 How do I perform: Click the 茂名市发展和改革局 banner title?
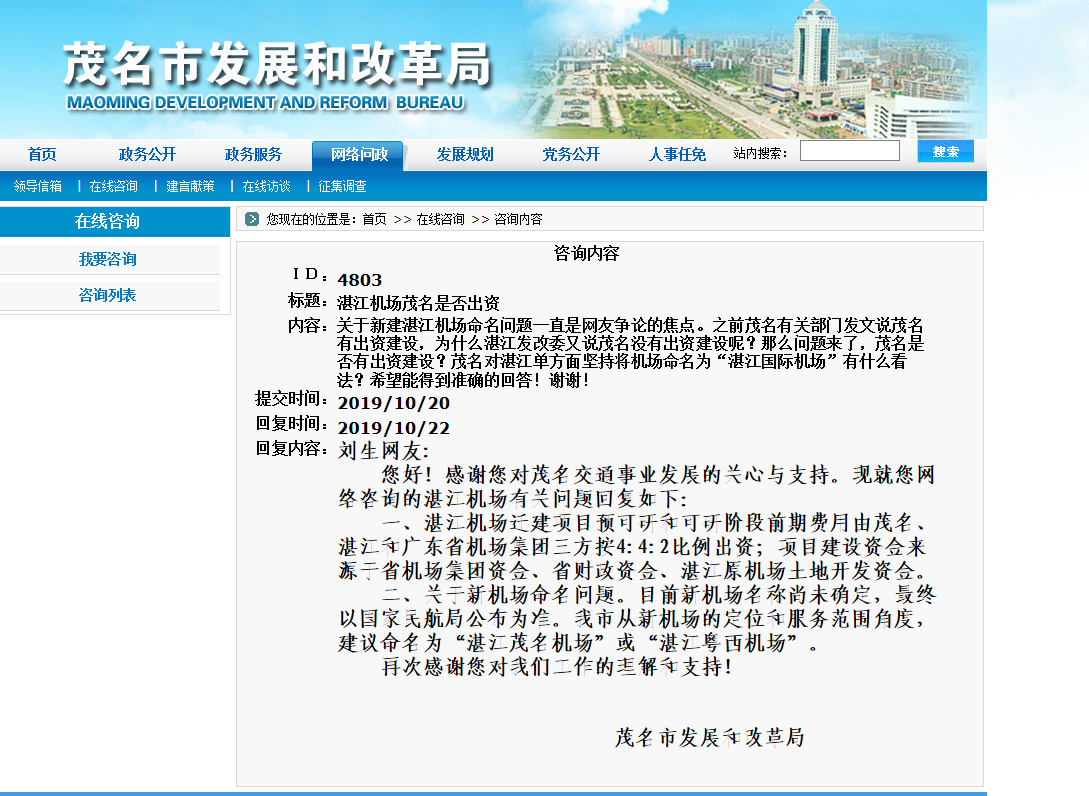tap(278, 65)
